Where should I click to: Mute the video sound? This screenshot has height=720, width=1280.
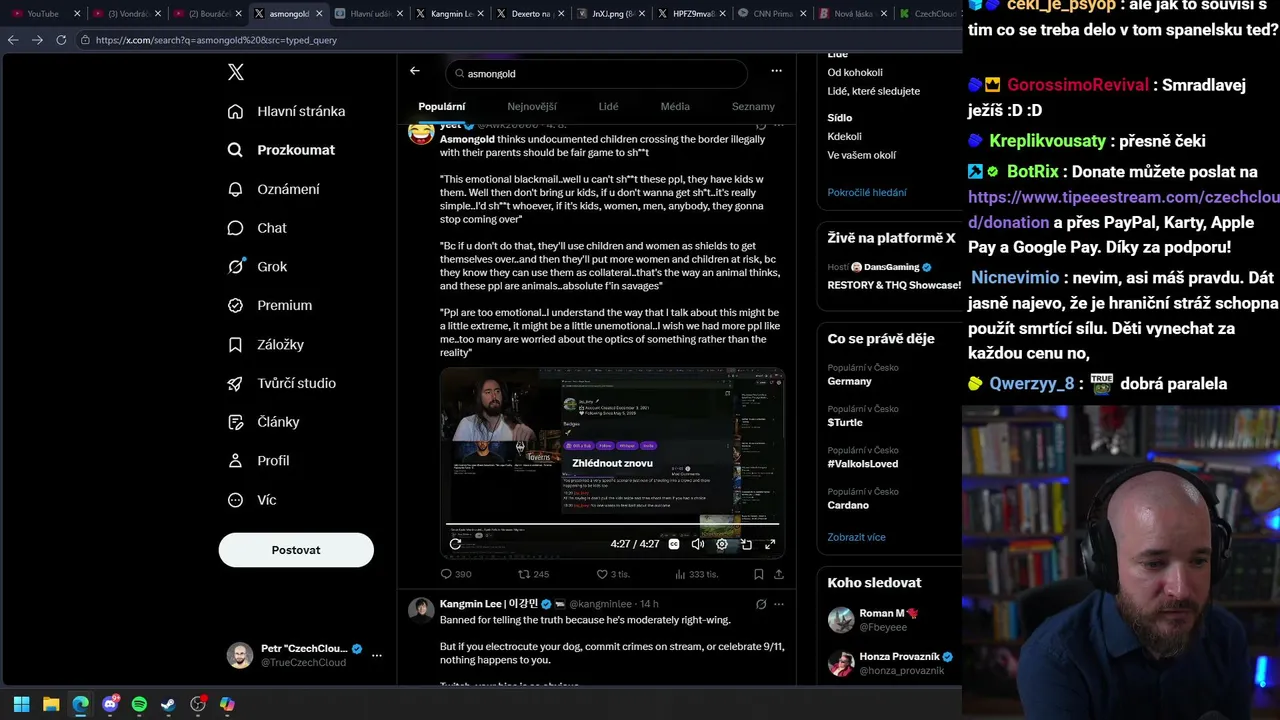pos(698,544)
